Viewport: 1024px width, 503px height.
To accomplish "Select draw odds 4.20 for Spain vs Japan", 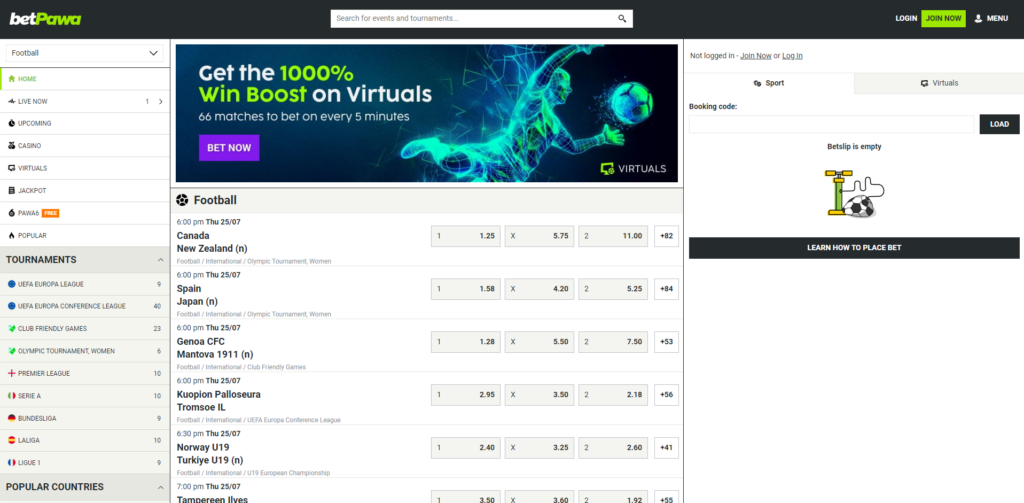I will pos(539,289).
